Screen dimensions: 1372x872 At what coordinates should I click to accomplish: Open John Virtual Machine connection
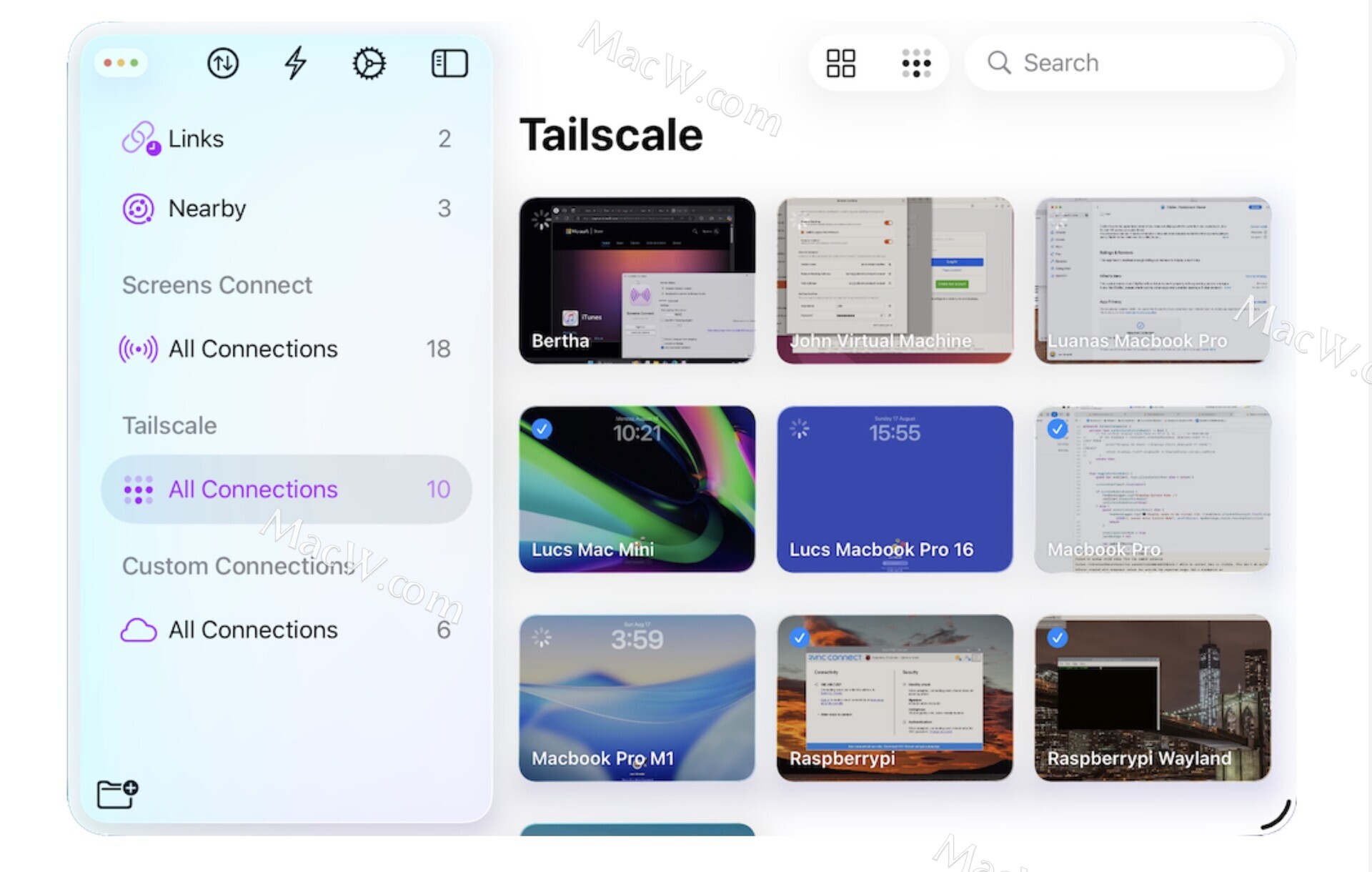(895, 280)
